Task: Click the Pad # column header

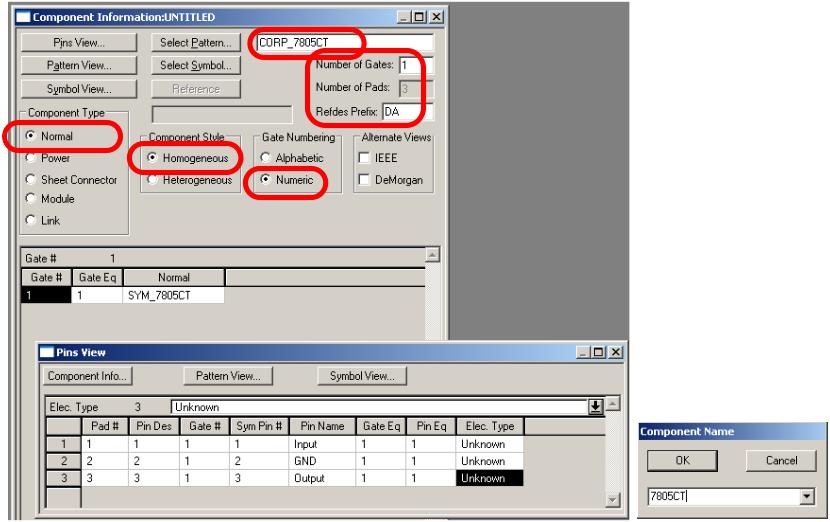Action: point(105,426)
